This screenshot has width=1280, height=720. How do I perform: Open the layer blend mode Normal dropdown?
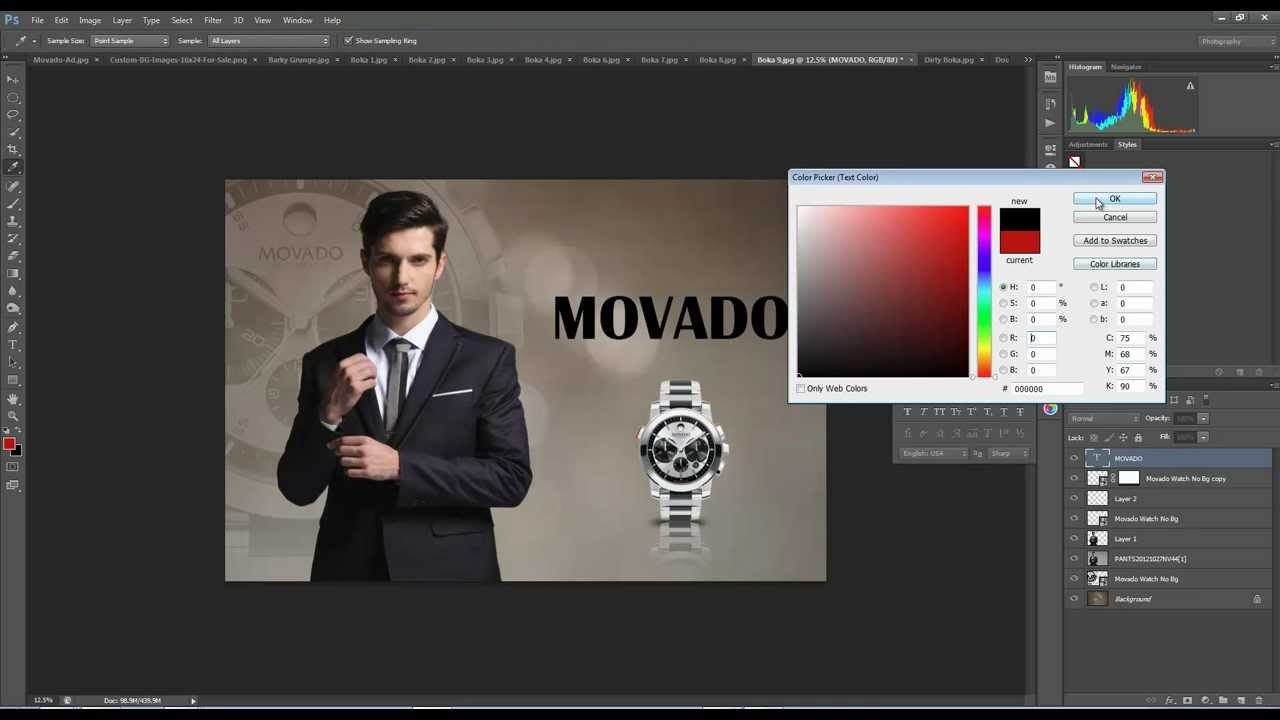point(1103,418)
